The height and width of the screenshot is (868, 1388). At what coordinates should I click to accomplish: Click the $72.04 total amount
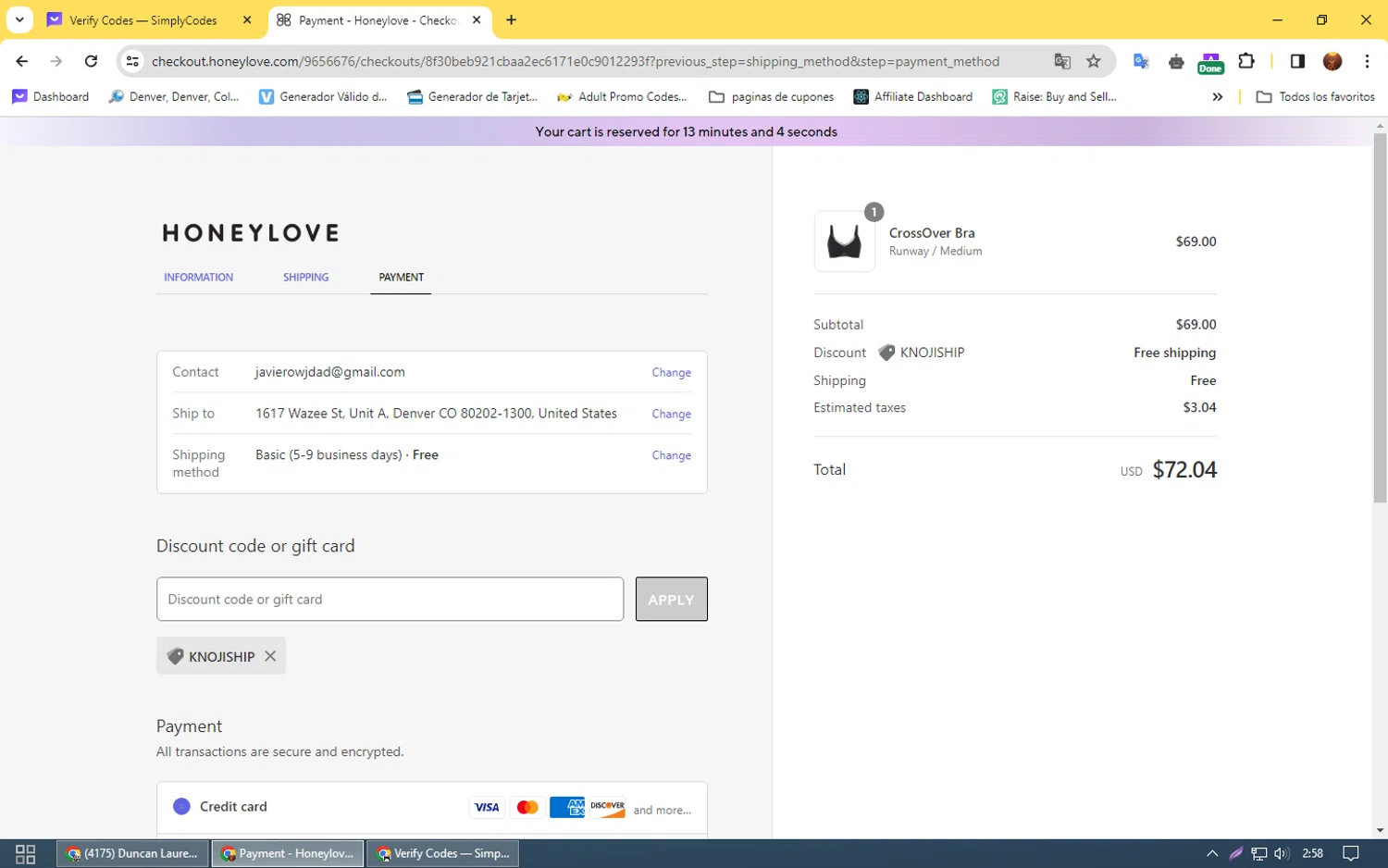coord(1184,469)
